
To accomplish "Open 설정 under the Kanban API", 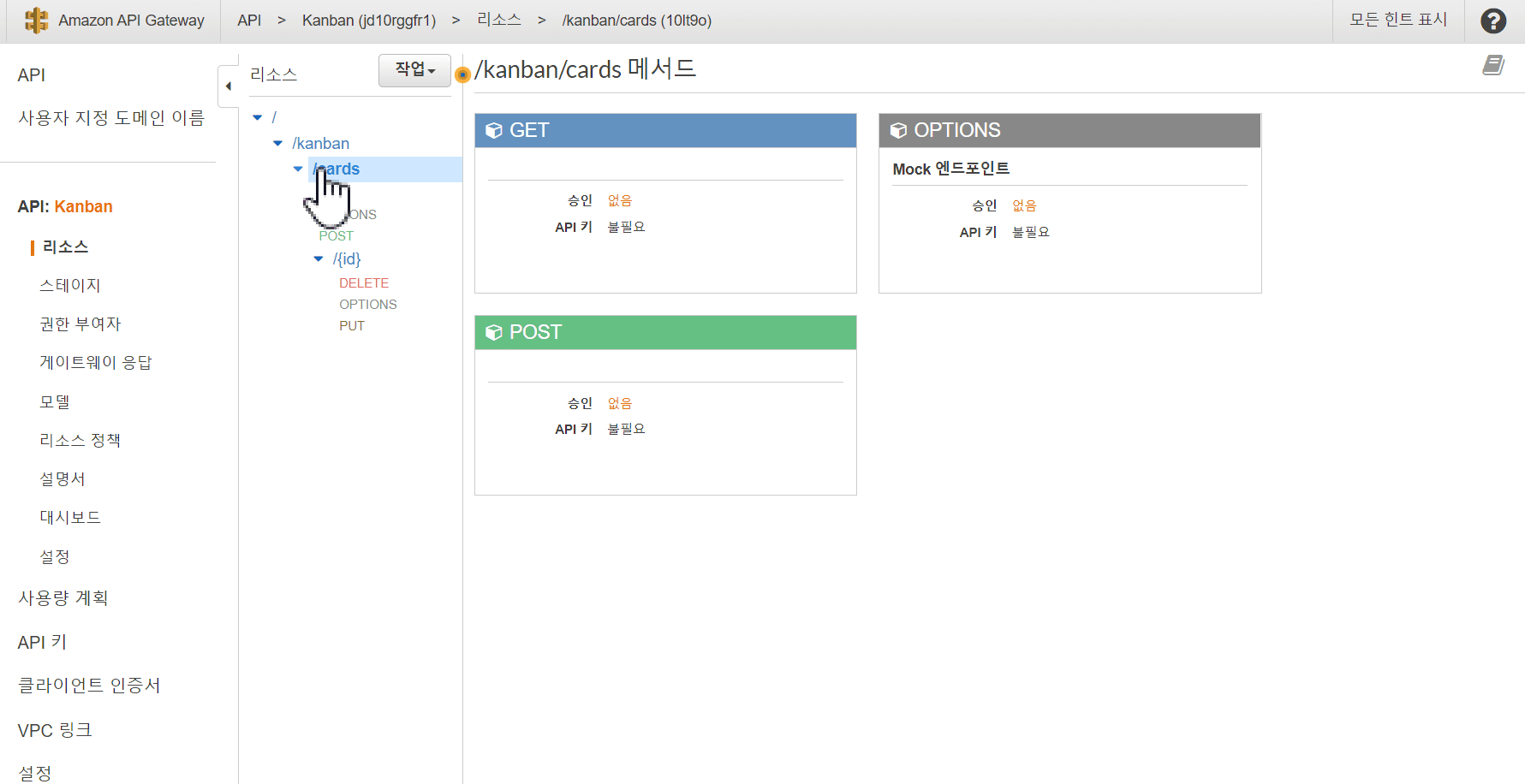I will (x=55, y=557).
